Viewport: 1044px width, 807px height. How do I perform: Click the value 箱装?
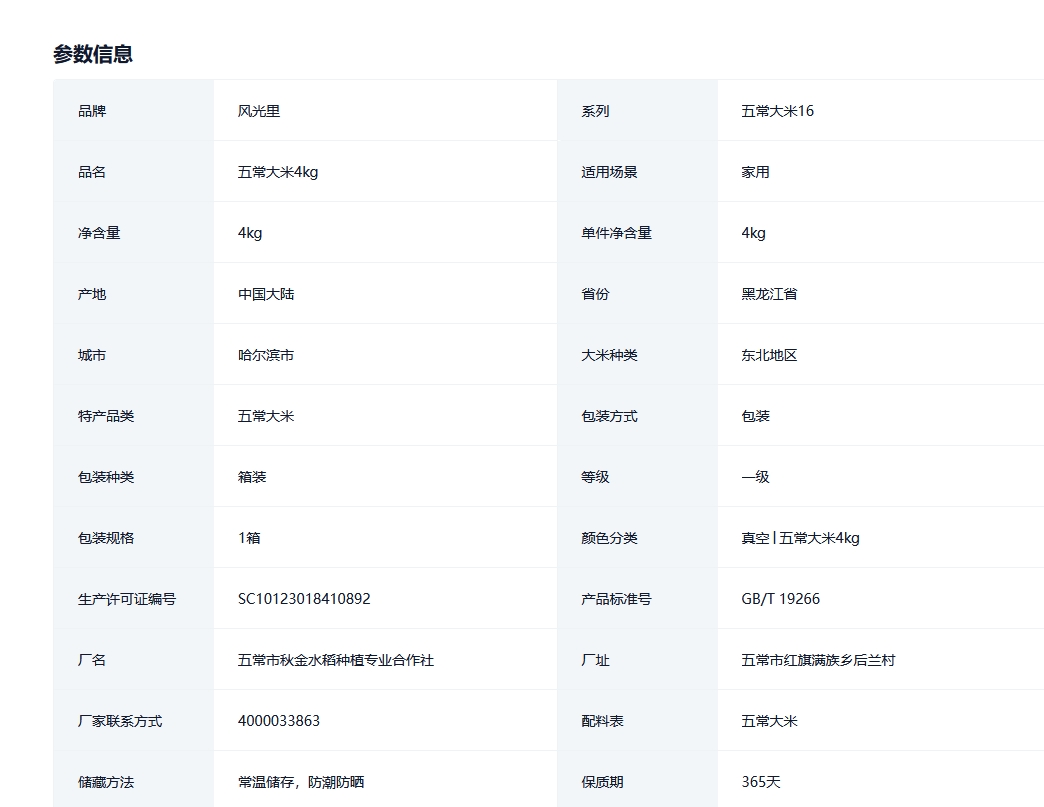tap(252, 477)
